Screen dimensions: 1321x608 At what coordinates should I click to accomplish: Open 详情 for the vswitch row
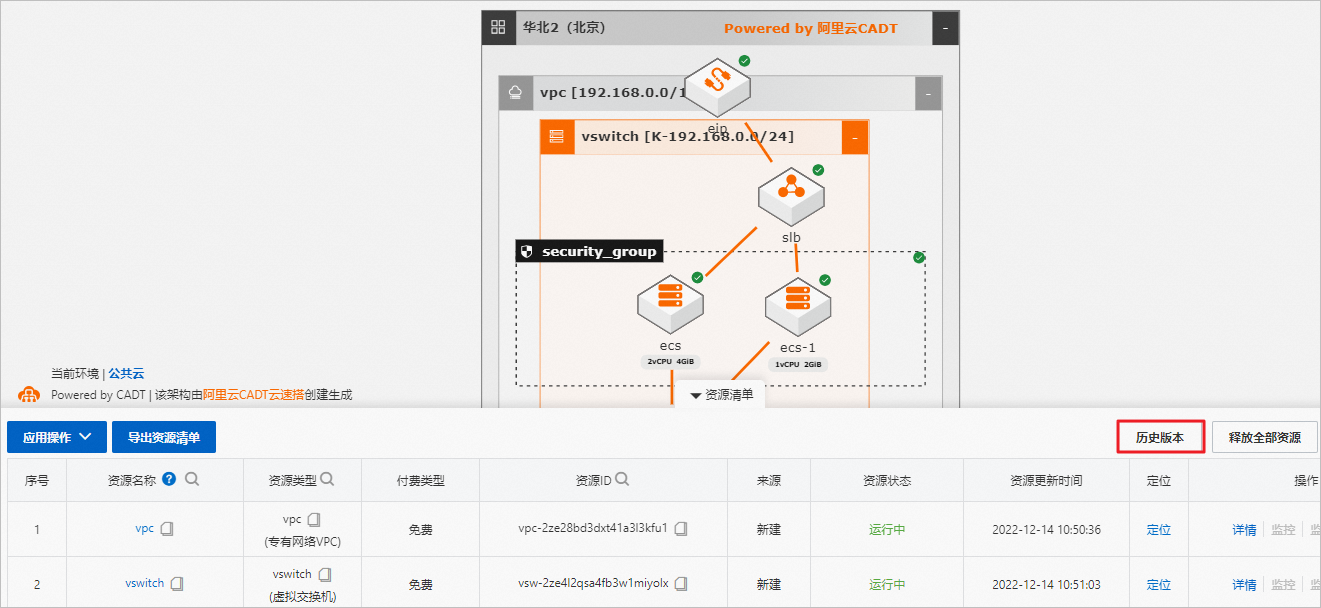coord(1244,584)
